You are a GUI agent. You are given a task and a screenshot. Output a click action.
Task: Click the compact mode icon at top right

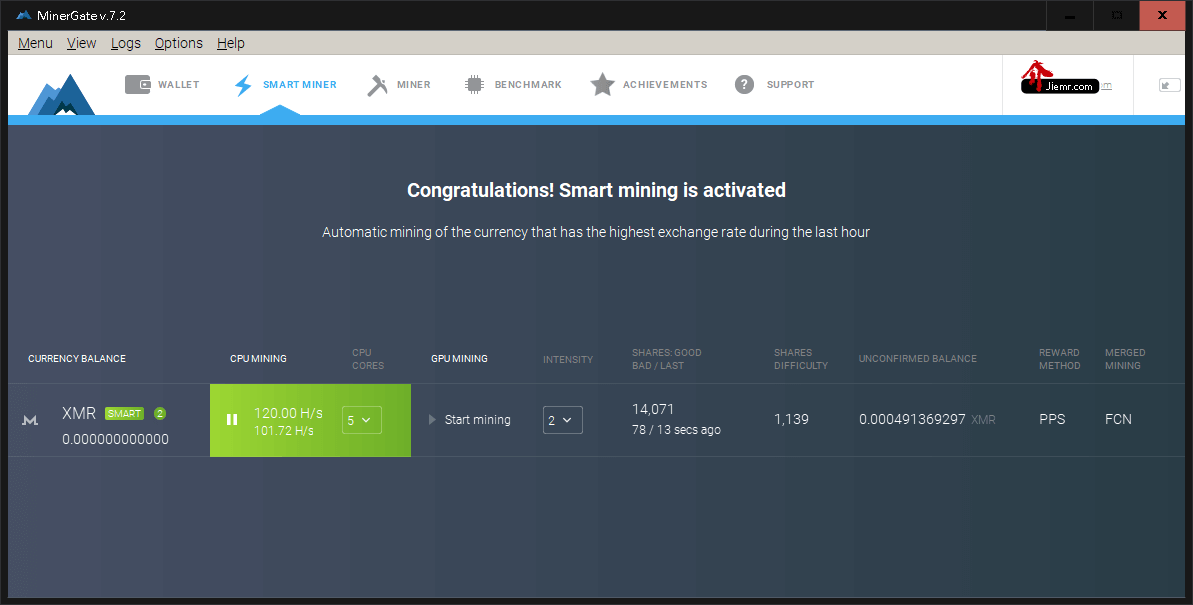tap(1169, 85)
